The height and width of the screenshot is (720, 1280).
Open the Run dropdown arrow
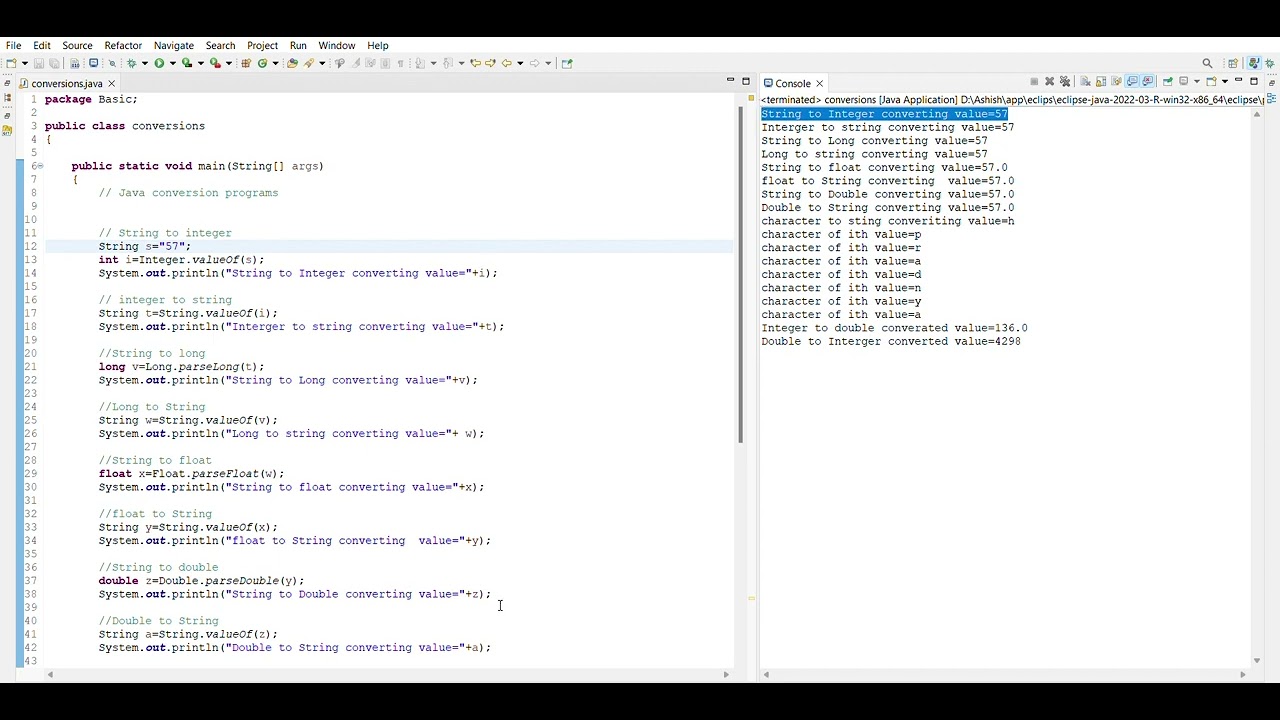pyautogui.click(x=172, y=63)
